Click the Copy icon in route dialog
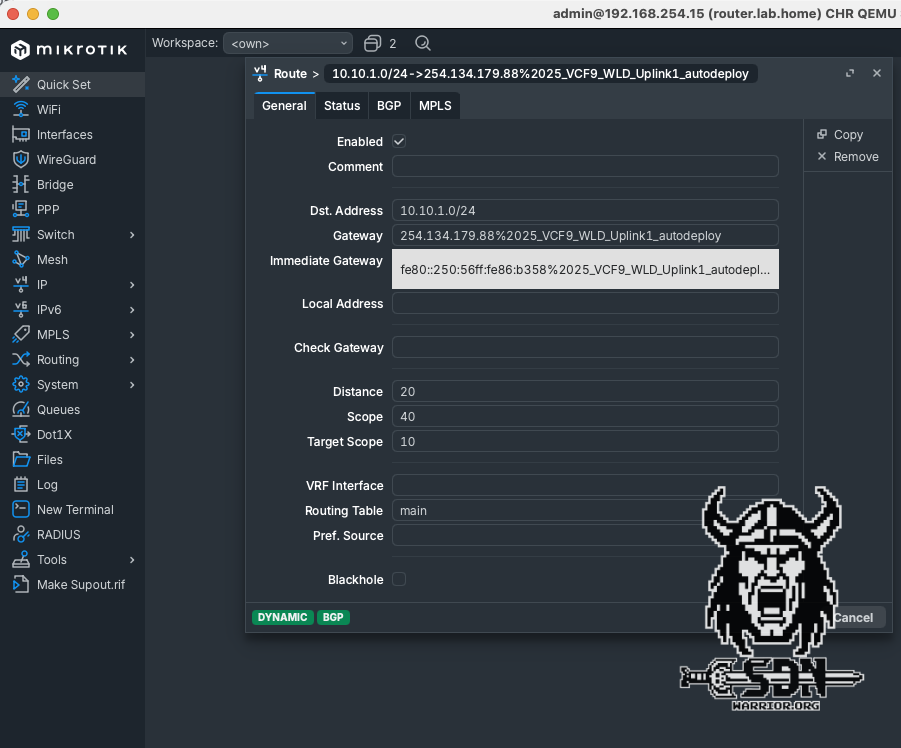Screen dimensions: 901x748 tap(823, 134)
